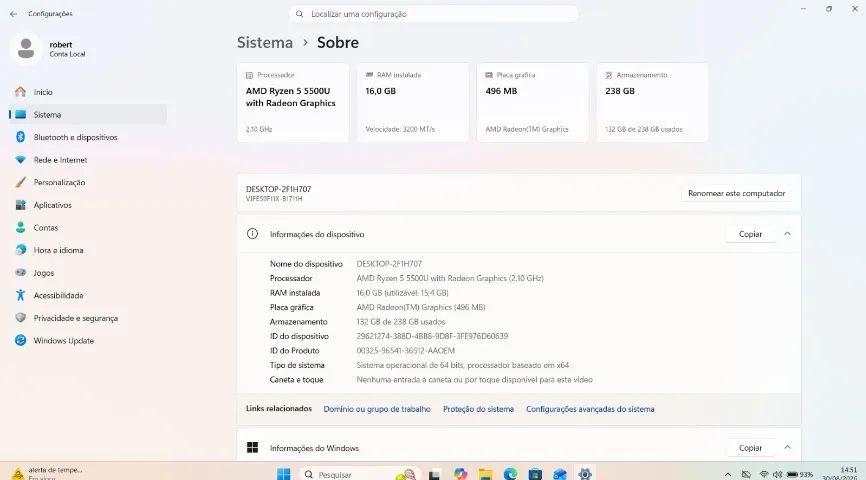Click the info icon beside Informações do dispositivo
This screenshot has height=480, width=866.
point(252,234)
